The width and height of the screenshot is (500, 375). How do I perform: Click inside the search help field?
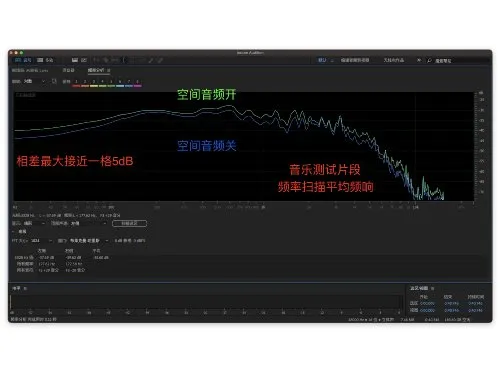460,61
